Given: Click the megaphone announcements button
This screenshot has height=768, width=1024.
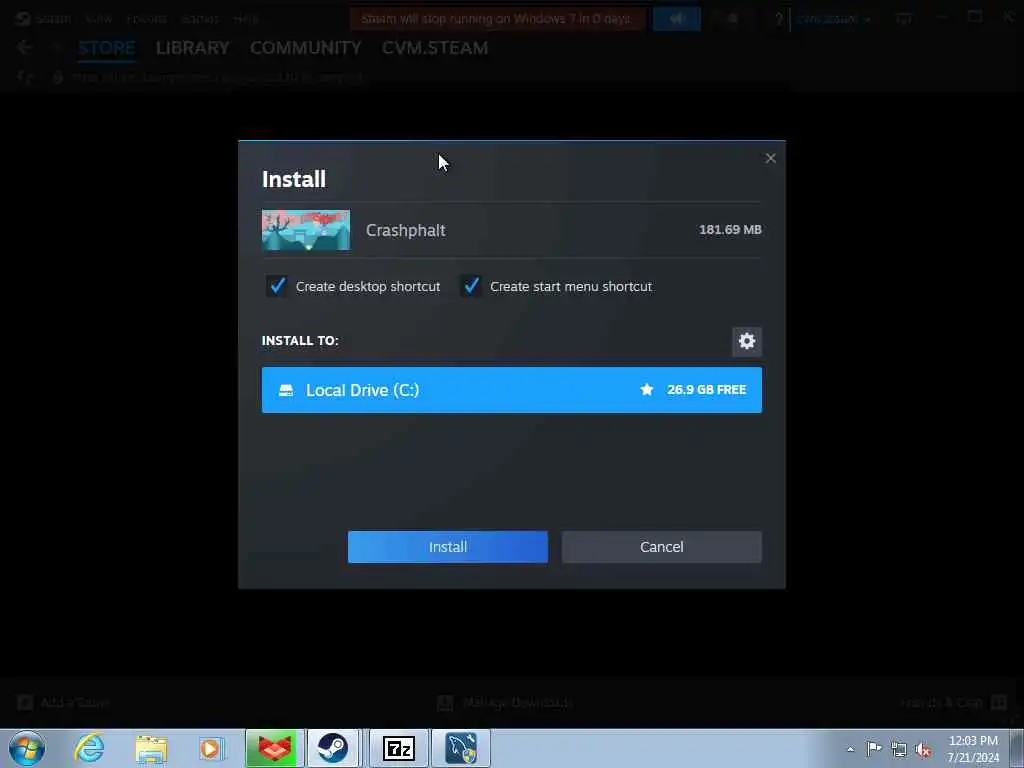Looking at the screenshot, I should (x=677, y=19).
